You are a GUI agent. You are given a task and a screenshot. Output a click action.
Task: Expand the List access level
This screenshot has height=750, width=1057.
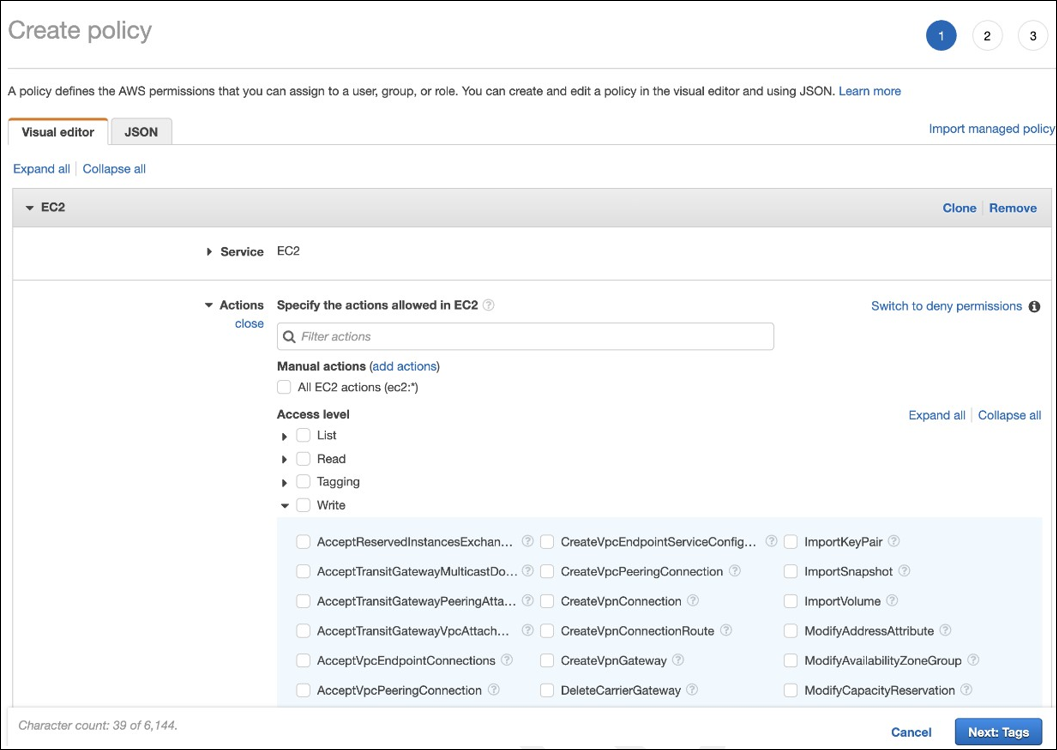[x=285, y=436]
